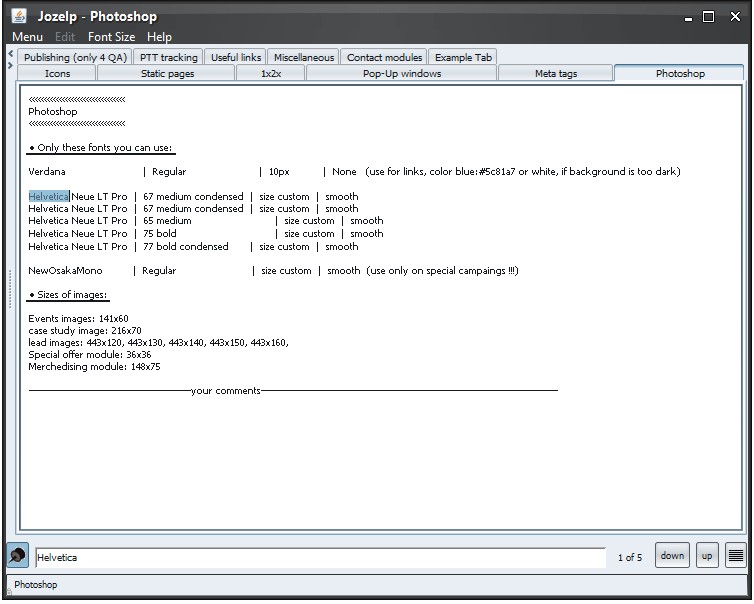
Task: Click the tab scroll left arrow
Action: click(11, 53)
